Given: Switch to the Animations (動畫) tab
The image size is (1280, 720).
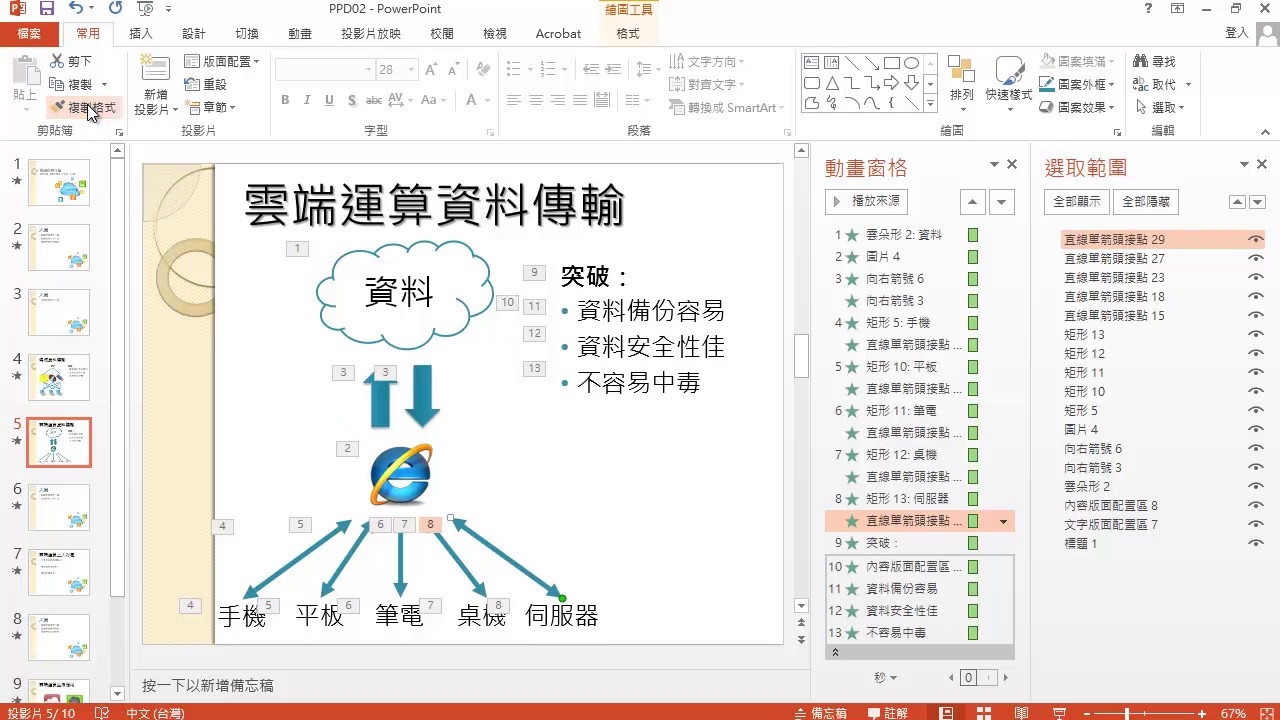Looking at the screenshot, I should (x=300, y=33).
